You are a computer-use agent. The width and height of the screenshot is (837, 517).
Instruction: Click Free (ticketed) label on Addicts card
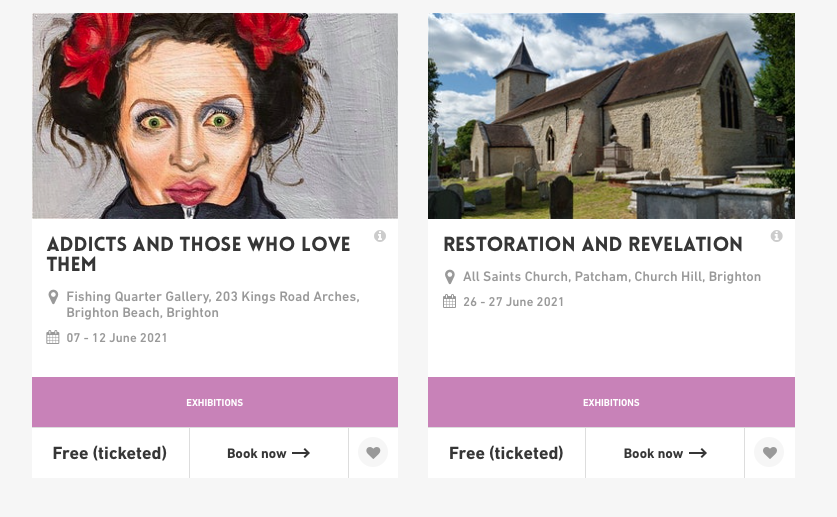110,453
